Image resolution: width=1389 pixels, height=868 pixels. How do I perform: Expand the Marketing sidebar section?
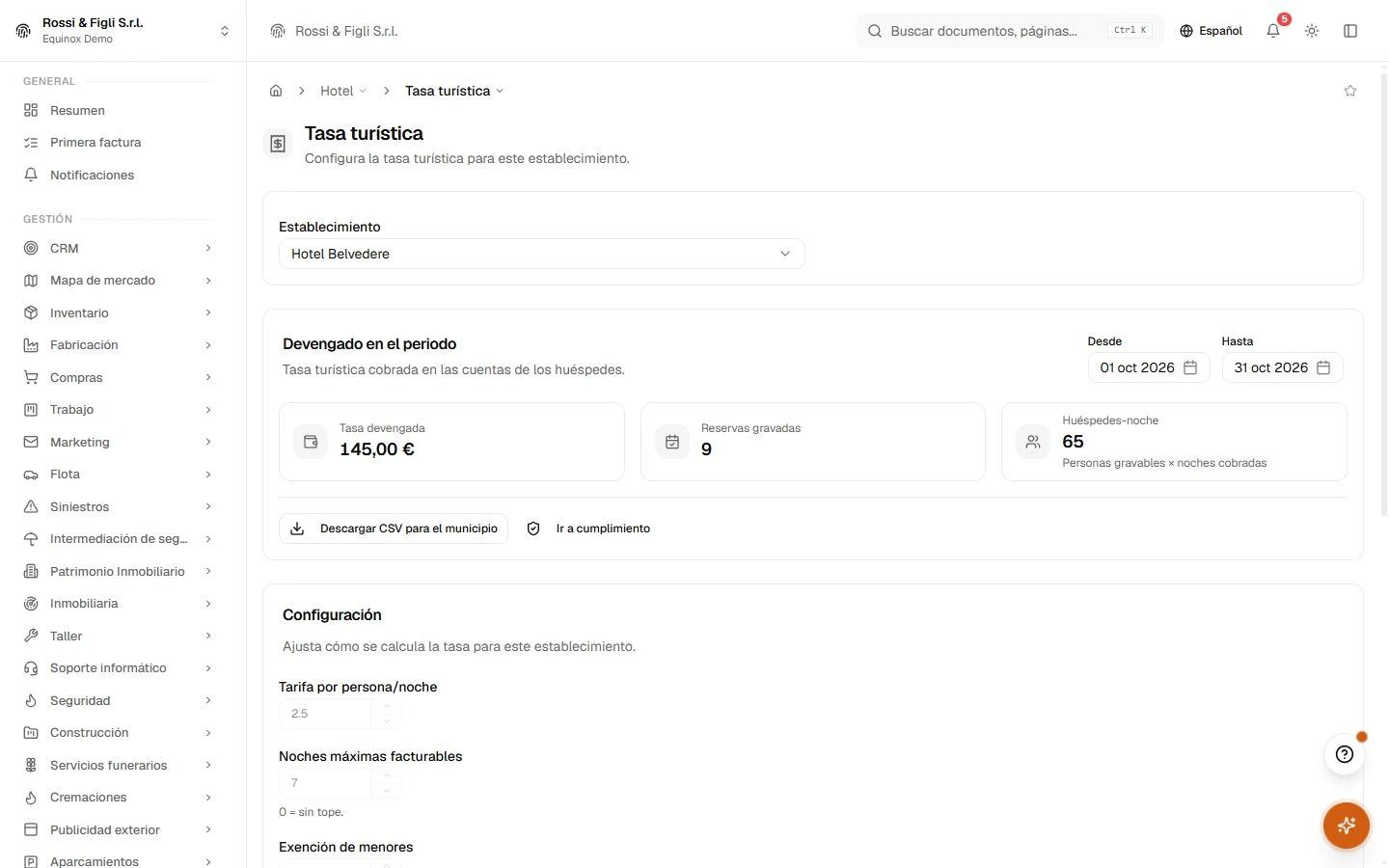pos(208,442)
